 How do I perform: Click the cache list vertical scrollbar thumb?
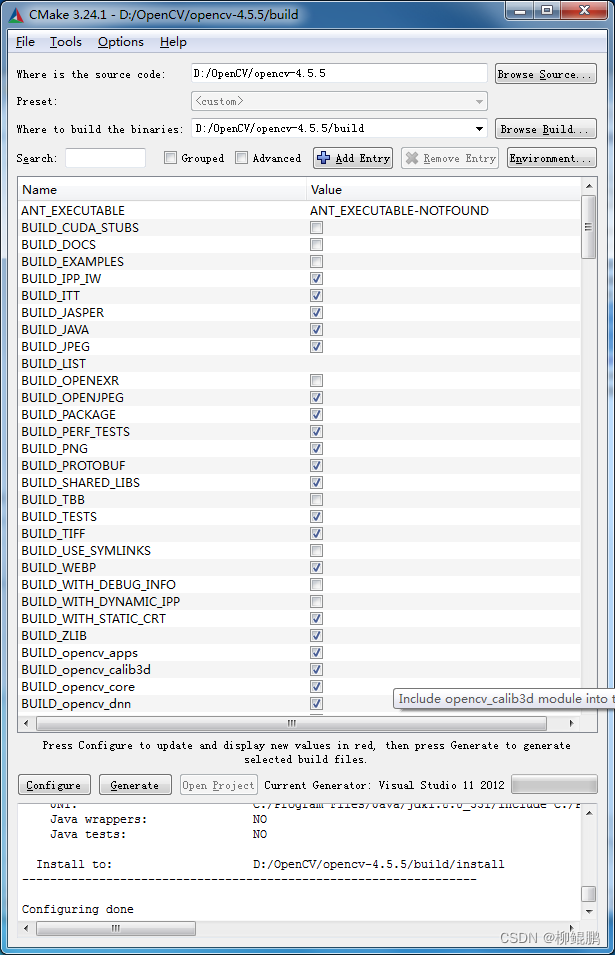(x=588, y=227)
